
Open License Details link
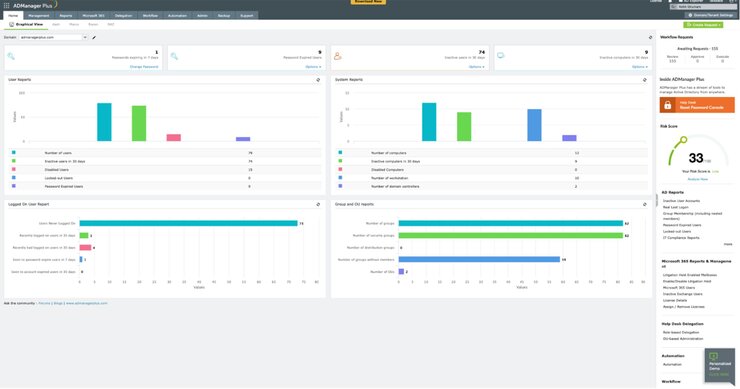pos(675,300)
